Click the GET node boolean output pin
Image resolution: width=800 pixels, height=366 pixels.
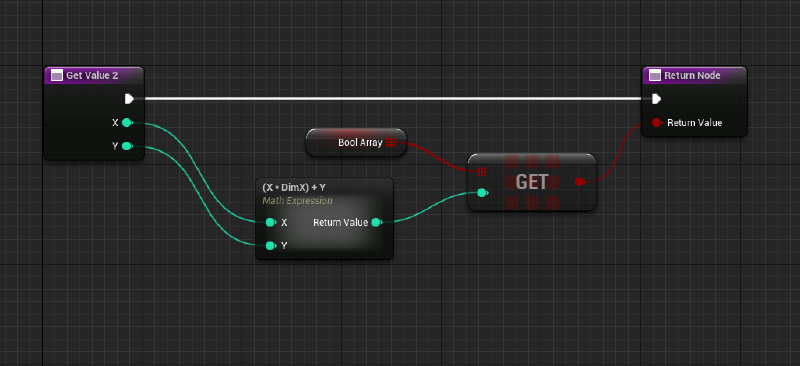coord(580,181)
